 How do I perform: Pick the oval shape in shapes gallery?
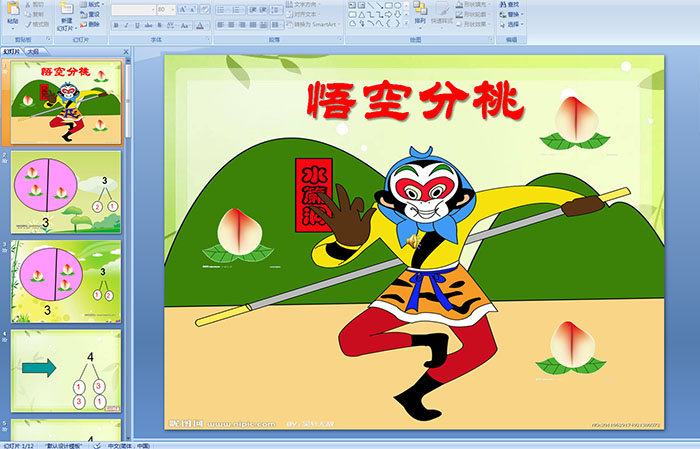click(x=397, y=5)
